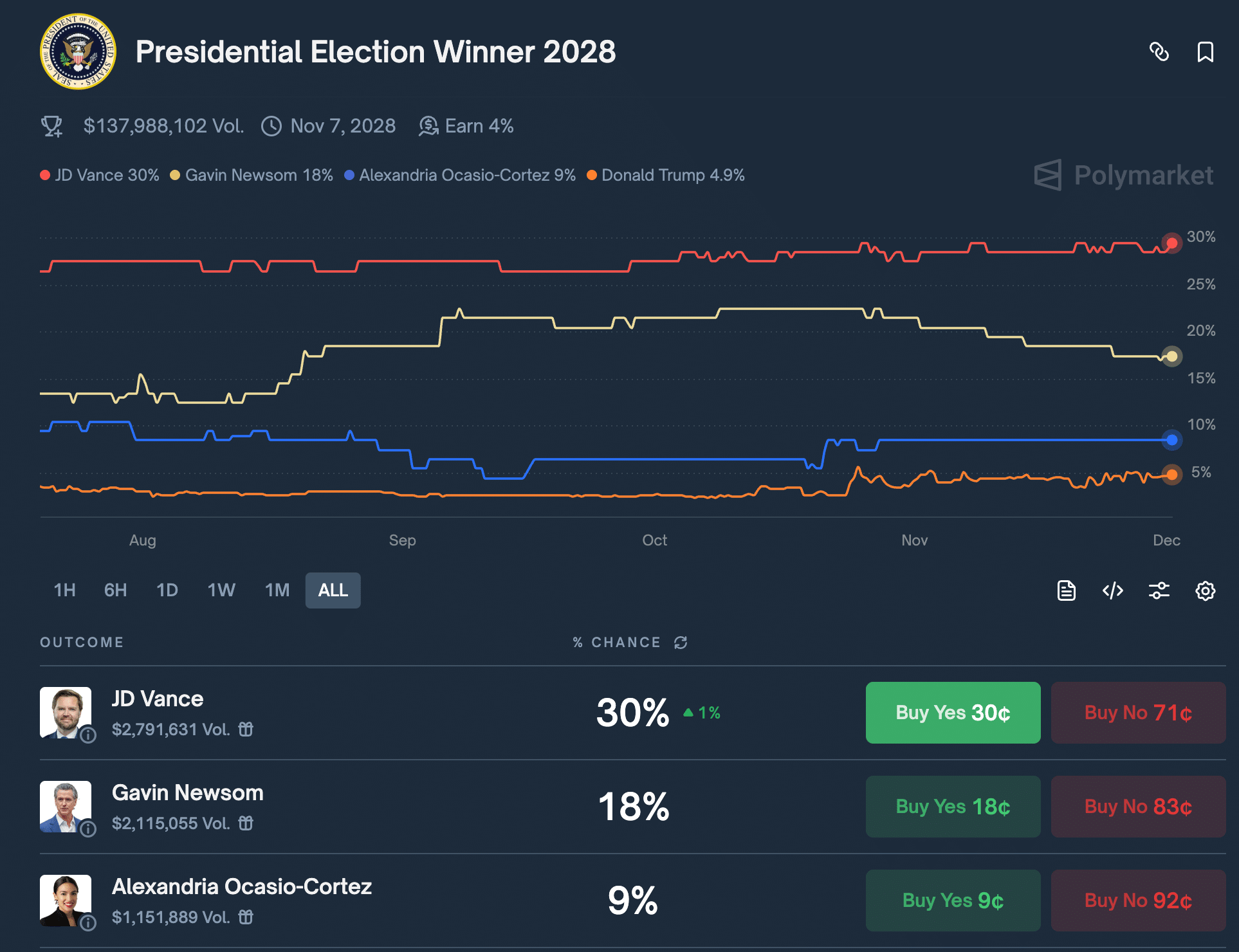Click the blue Ocasio-Cortez chart endpoint marker
Screen dimensions: 1239x952
pos(1171,440)
